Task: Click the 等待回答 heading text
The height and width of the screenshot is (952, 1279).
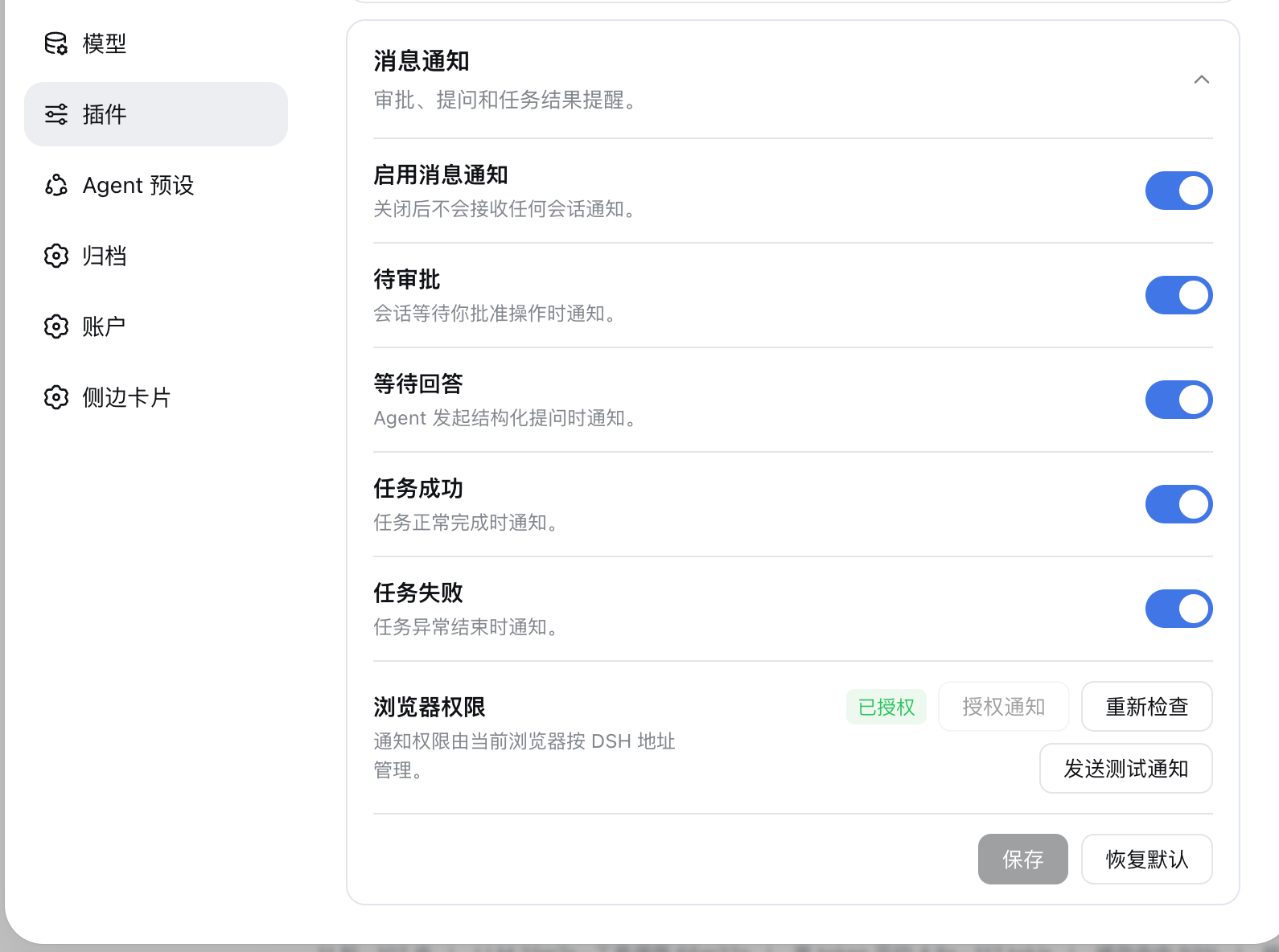Action: [418, 384]
